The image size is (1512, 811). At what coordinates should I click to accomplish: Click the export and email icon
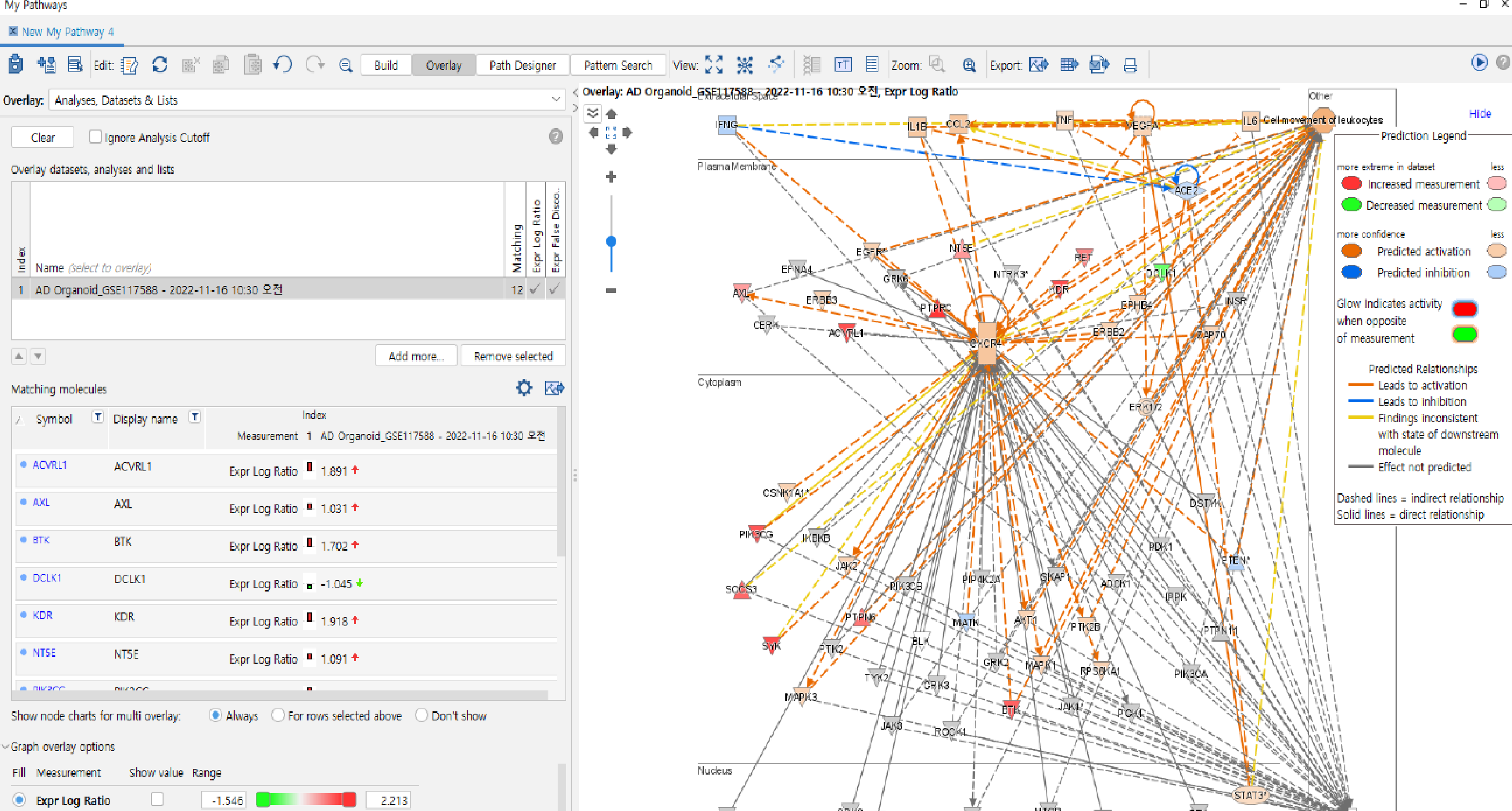[x=1099, y=65]
